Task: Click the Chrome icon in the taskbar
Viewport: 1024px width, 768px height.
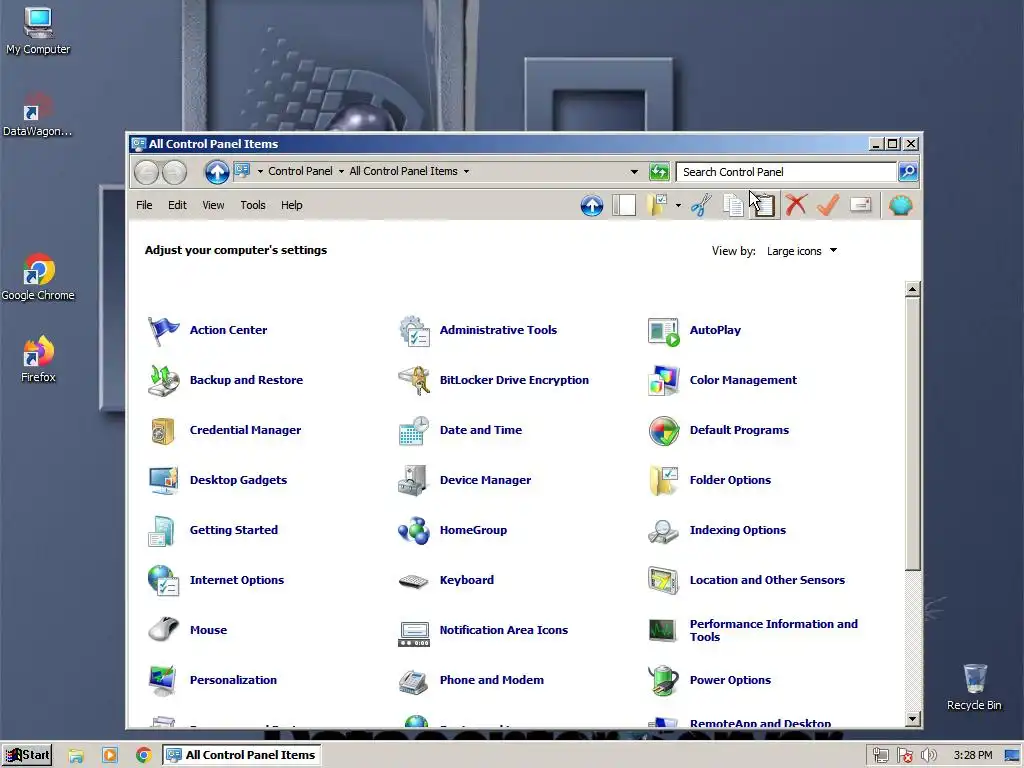Action: 143,756
